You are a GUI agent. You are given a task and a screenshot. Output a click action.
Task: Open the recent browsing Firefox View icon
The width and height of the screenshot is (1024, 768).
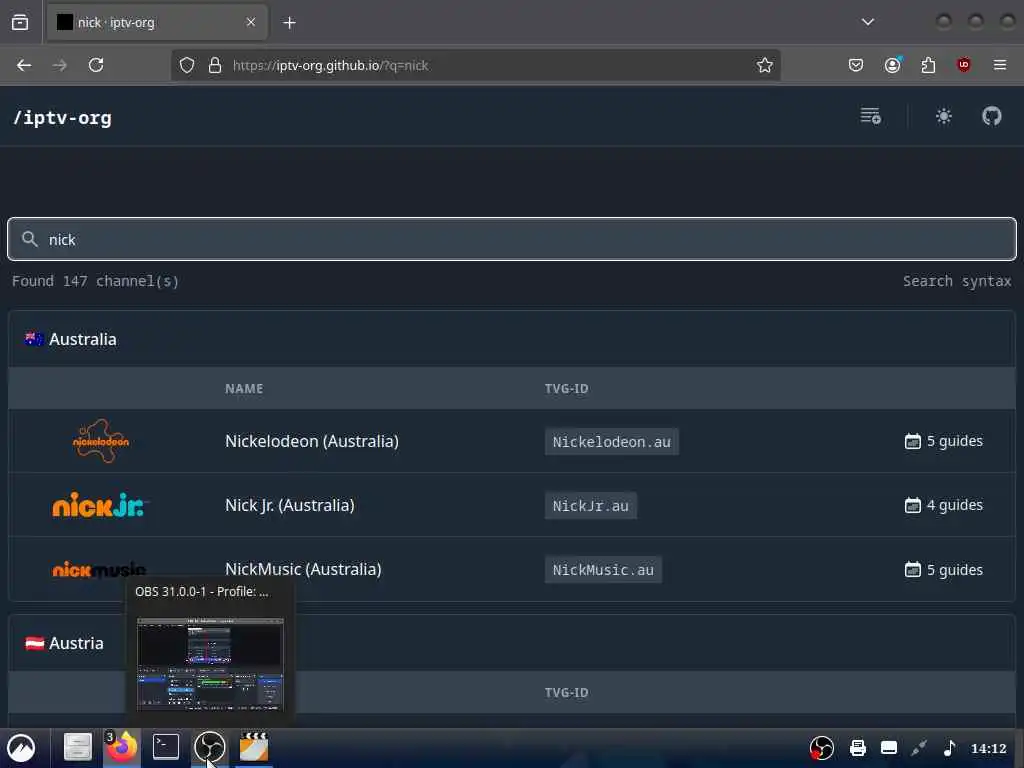point(20,22)
